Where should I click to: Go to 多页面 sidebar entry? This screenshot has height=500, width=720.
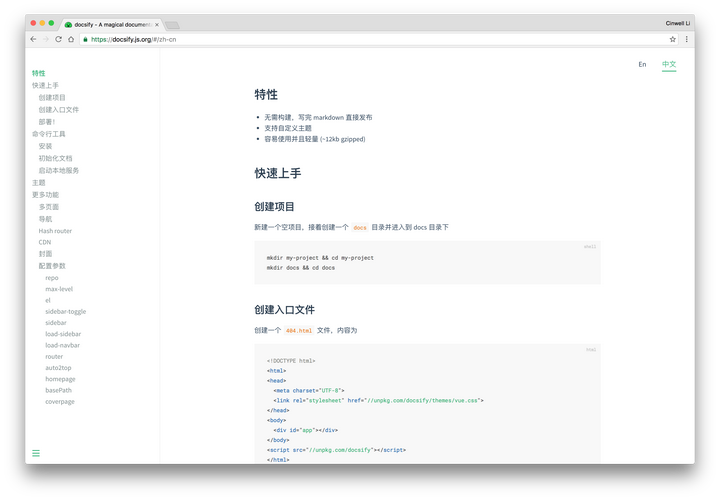click(x=49, y=207)
